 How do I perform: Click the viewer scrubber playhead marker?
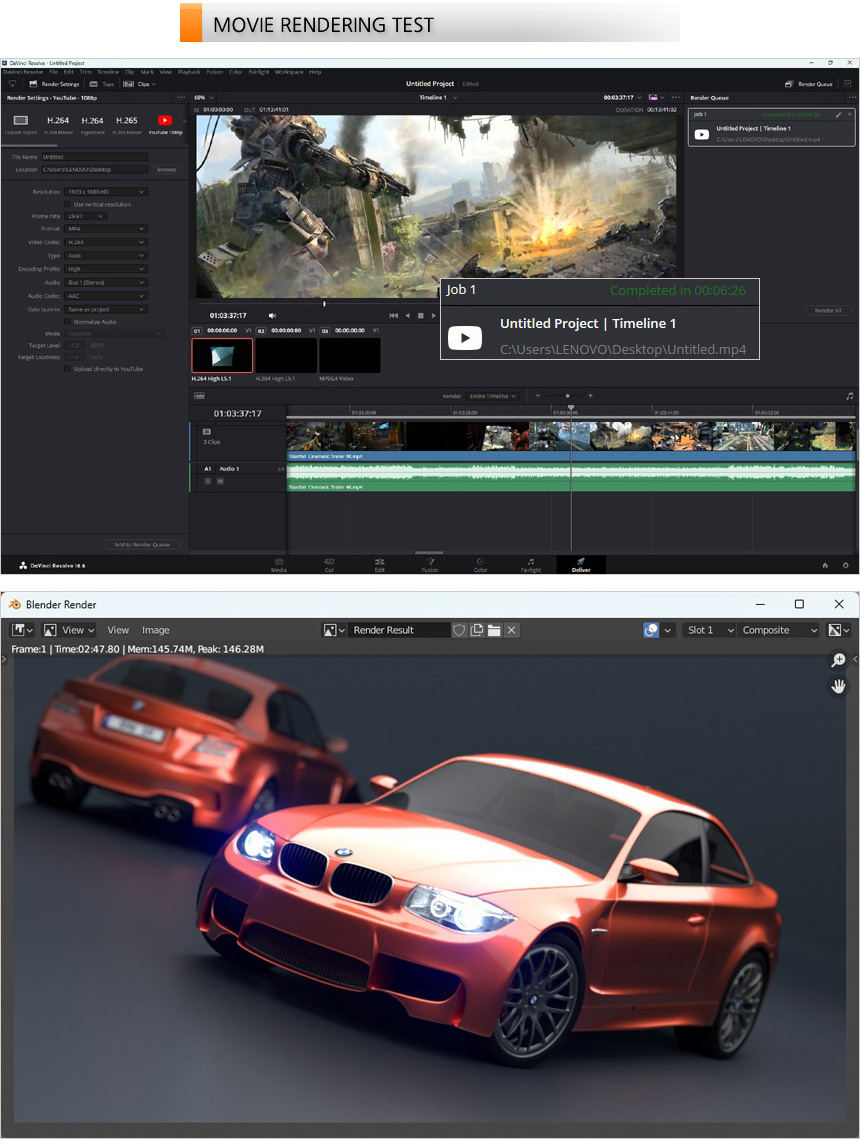click(324, 303)
